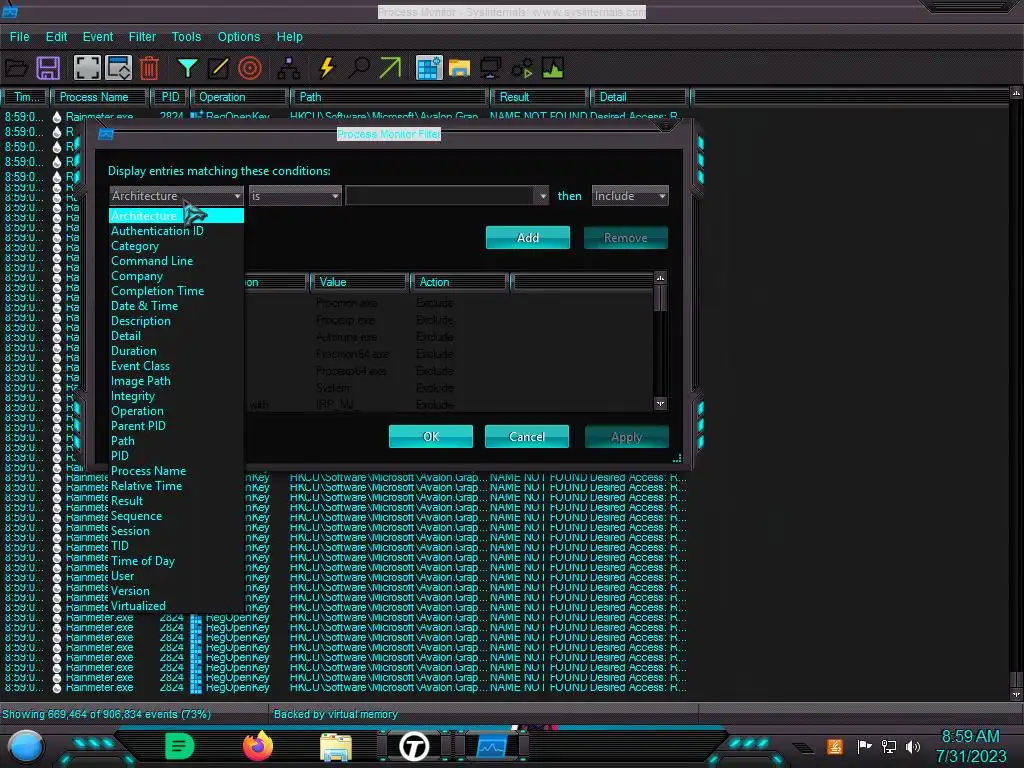Select Operation from dropdown list

(137, 411)
